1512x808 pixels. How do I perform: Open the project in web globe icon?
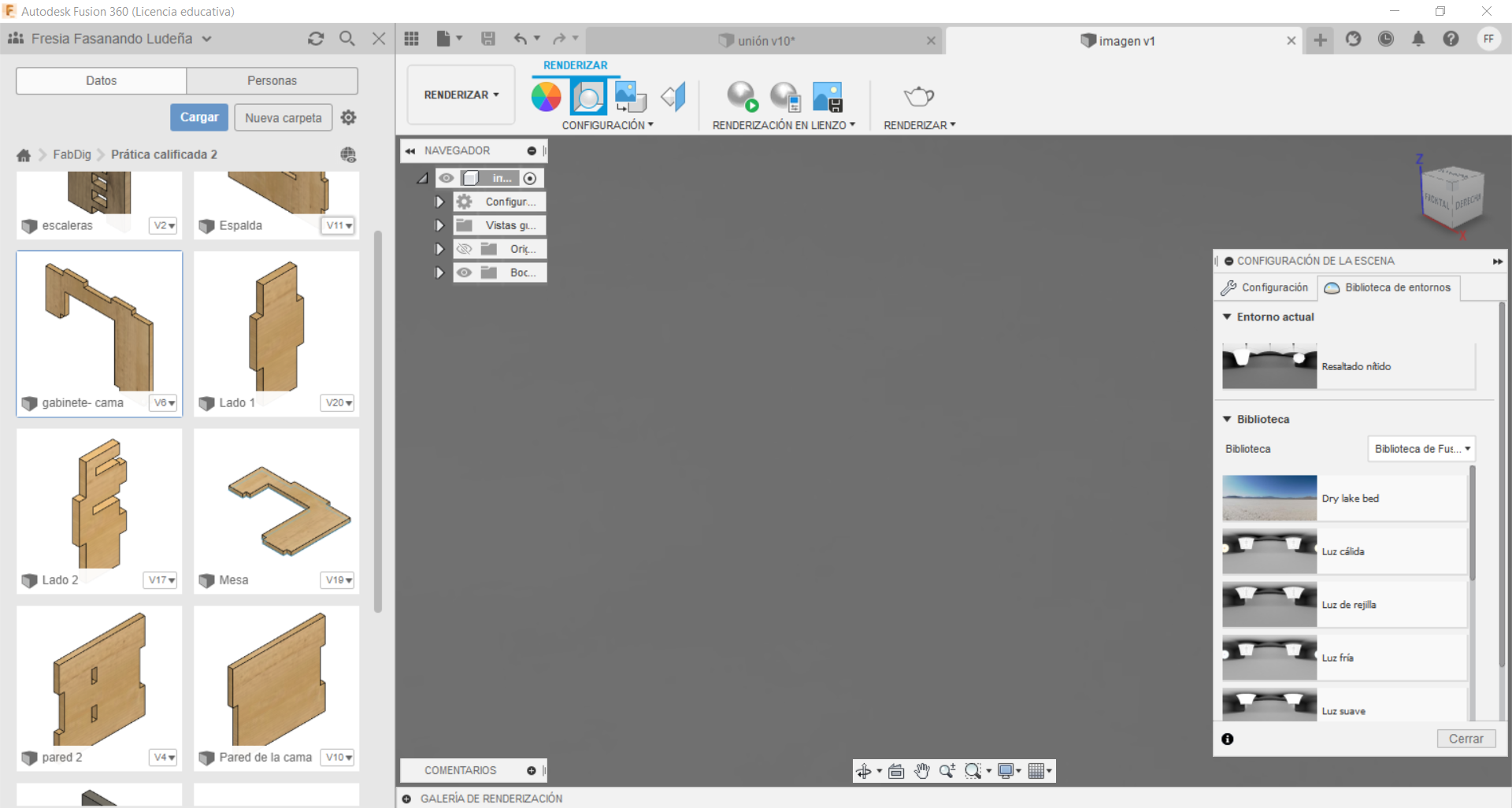(348, 155)
